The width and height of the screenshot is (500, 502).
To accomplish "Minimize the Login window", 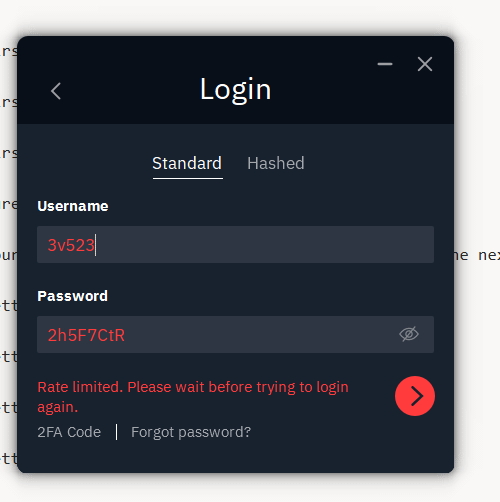I will [385, 64].
